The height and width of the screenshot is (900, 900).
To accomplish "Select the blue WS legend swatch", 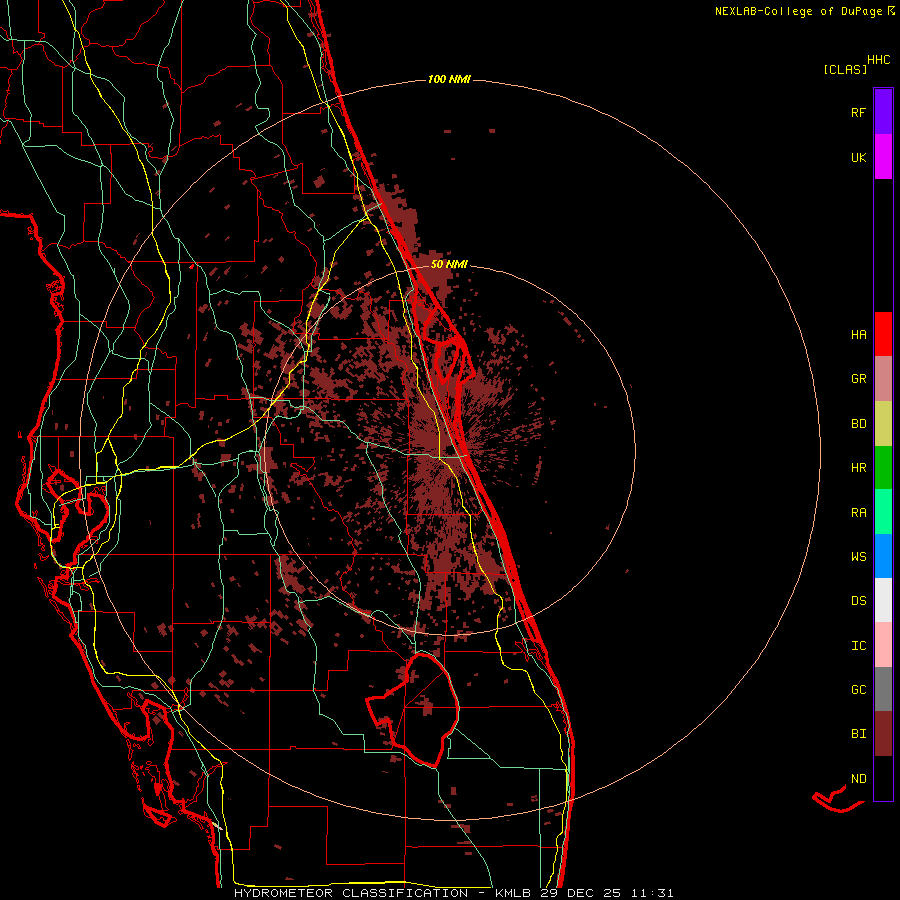I will [x=883, y=556].
